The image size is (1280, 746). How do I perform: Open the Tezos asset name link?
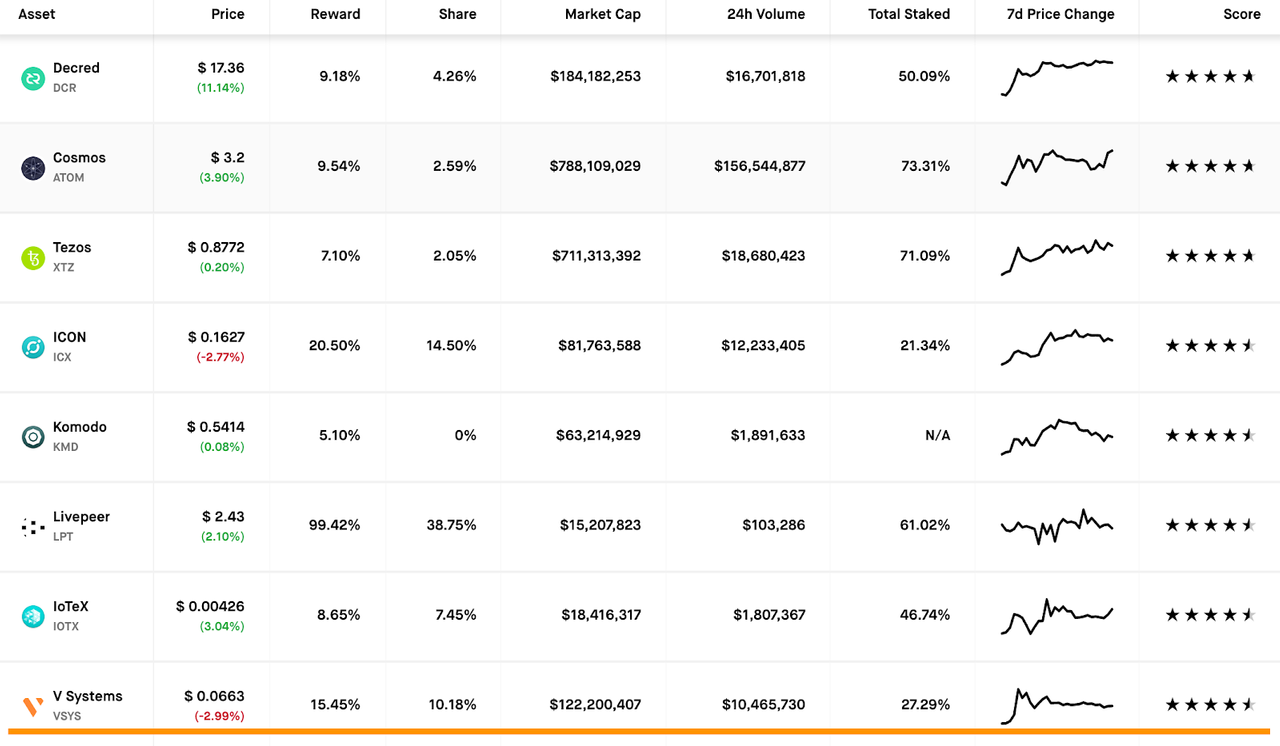tap(72, 247)
